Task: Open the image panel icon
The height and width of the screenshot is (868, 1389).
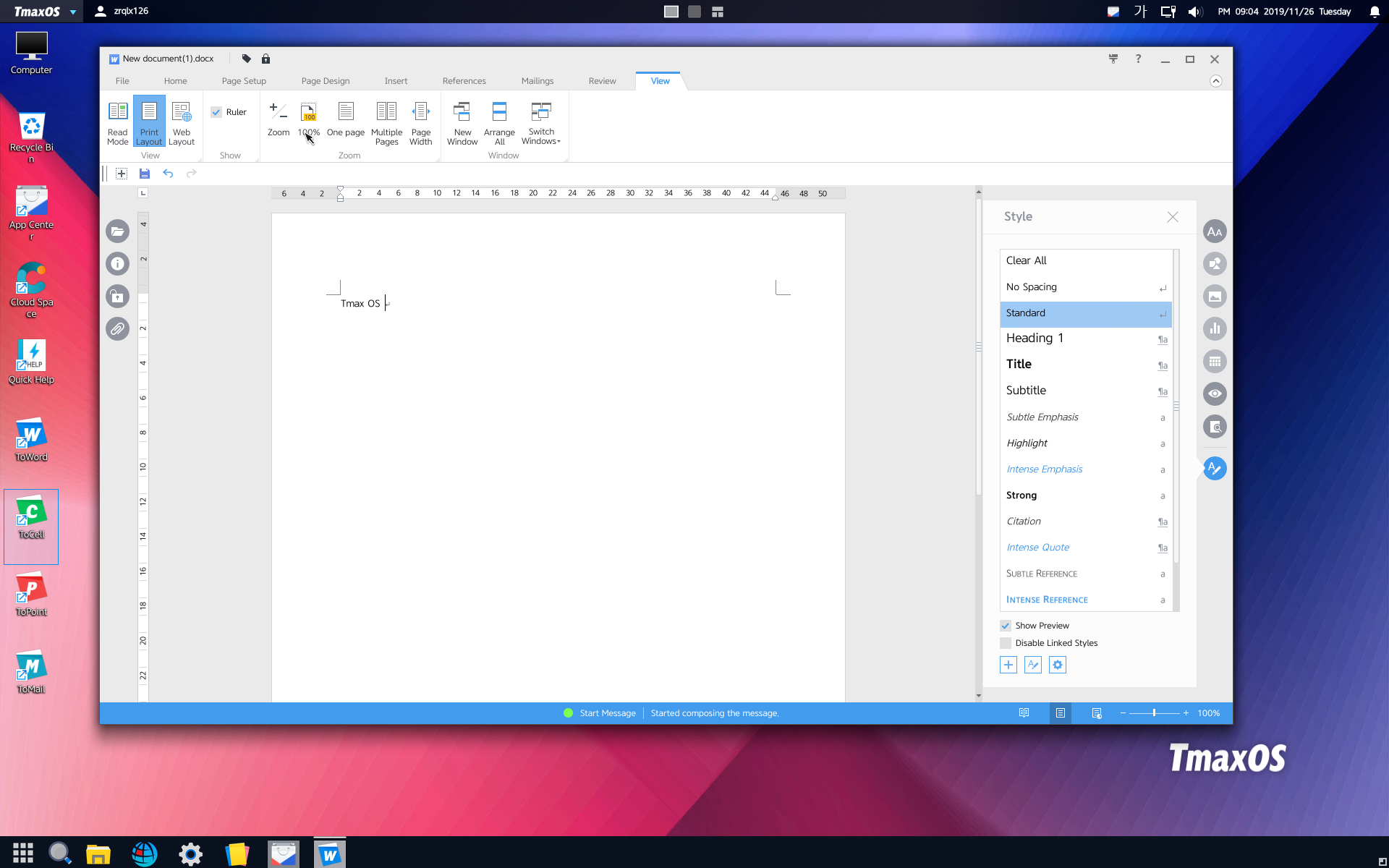Action: 1215,297
